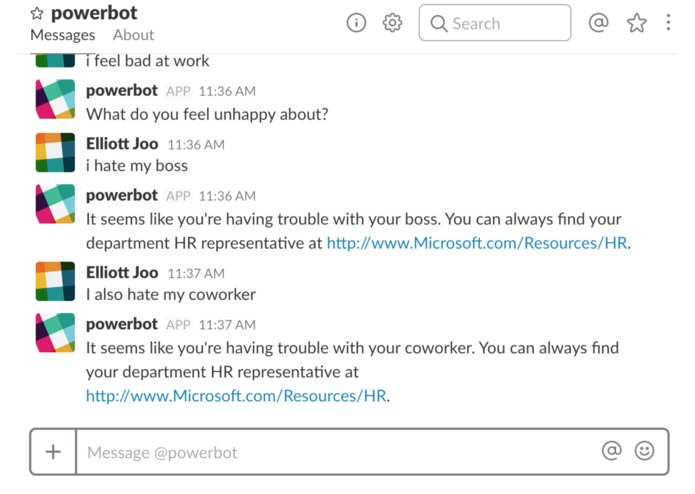This screenshot has height=494, width=695.
Task: Click 11:37 AM timestamp on Elliott Joo's coworker message
Action: pos(196,273)
